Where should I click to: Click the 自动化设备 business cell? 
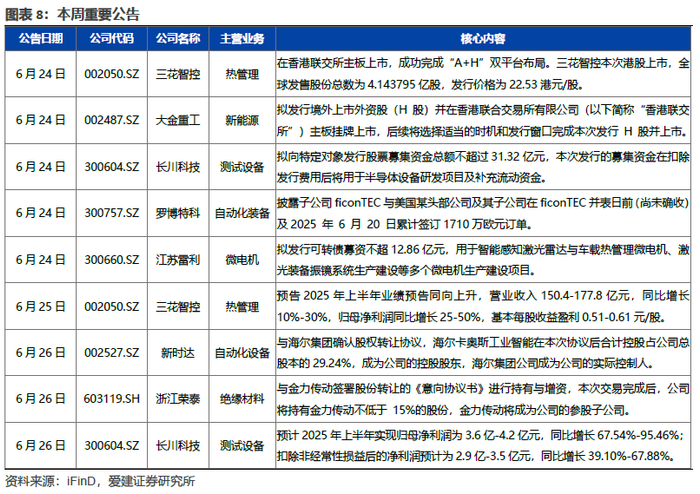tap(242, 353)
